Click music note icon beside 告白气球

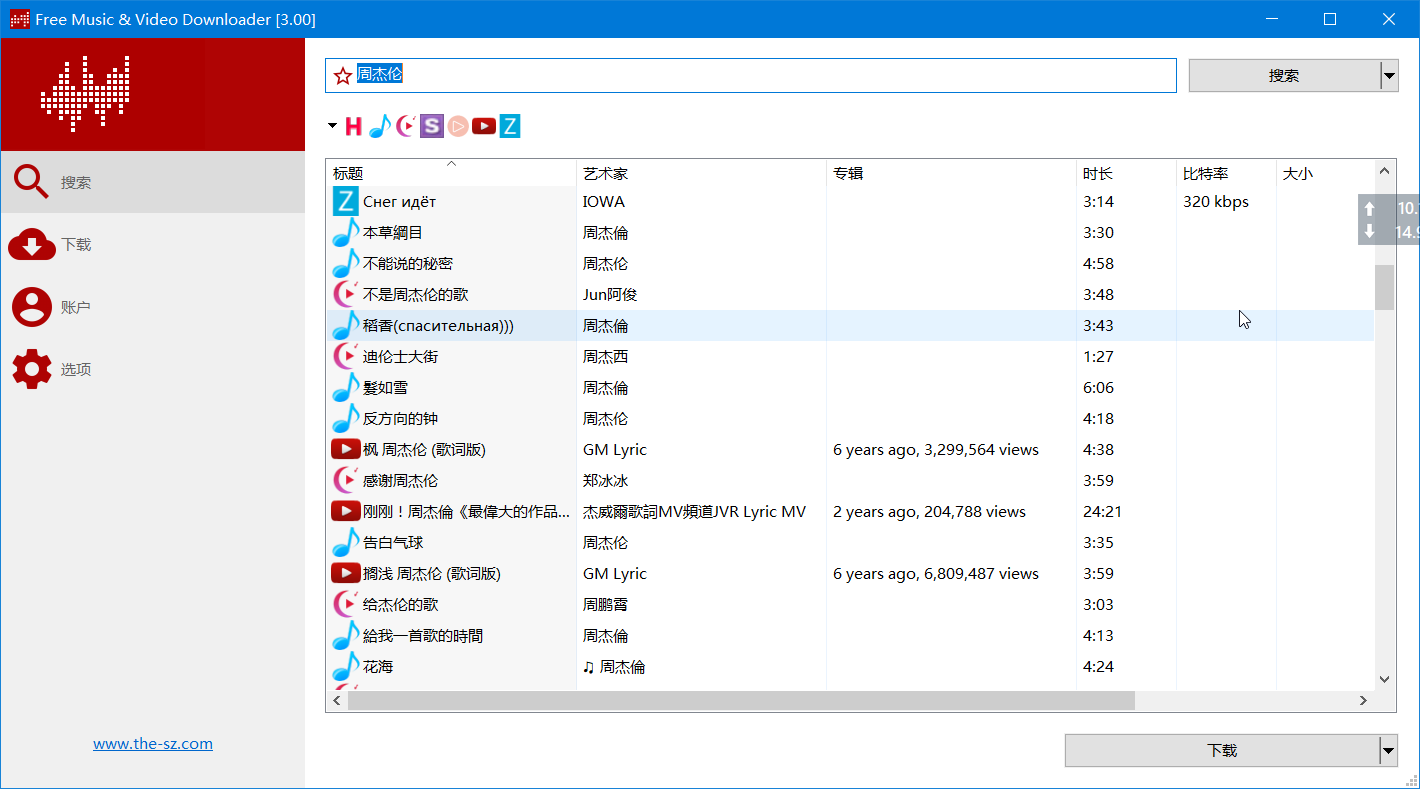(x=345, y=542)
